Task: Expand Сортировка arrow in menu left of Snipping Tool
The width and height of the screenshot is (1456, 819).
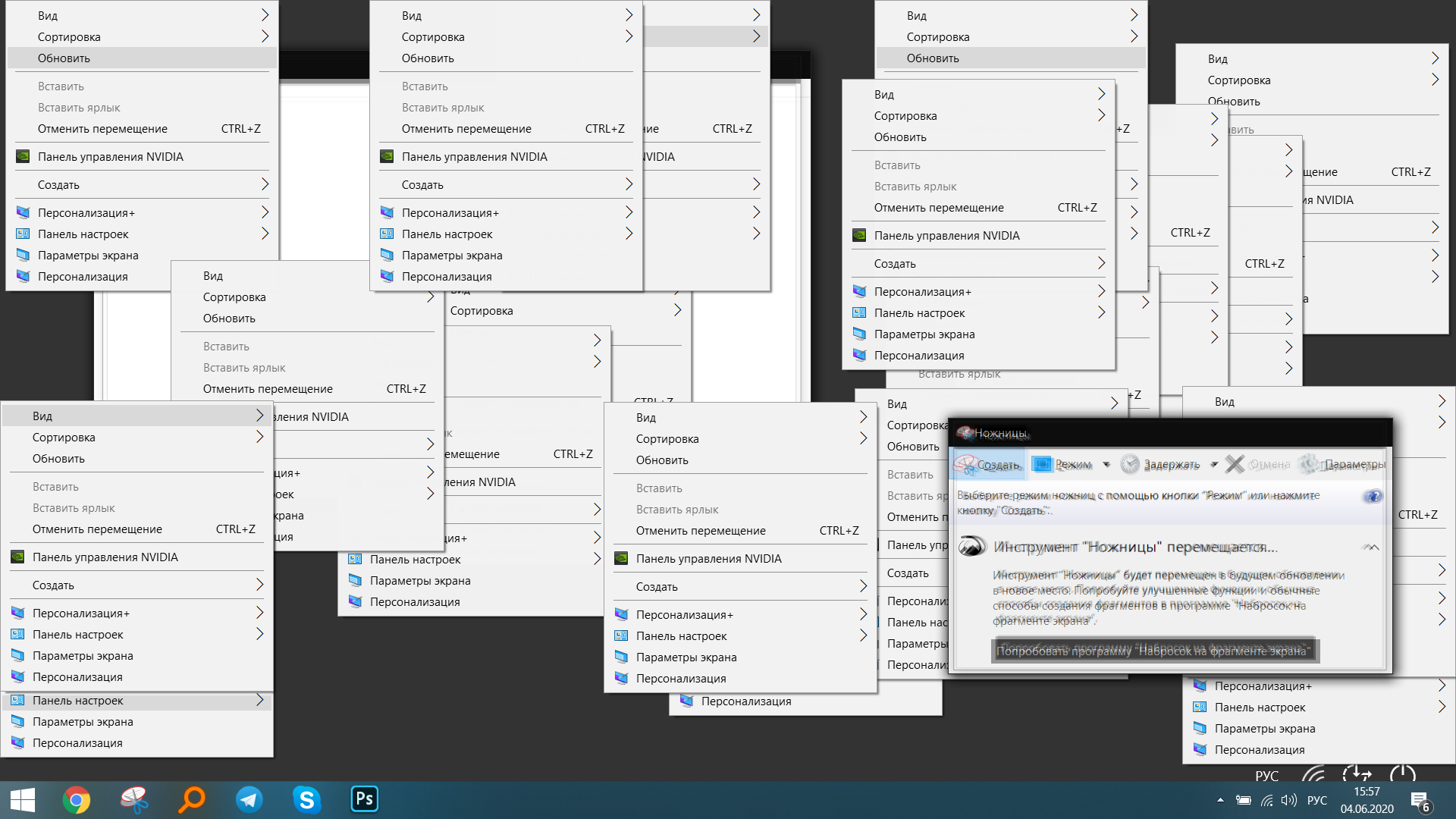Action: (864, 438)
